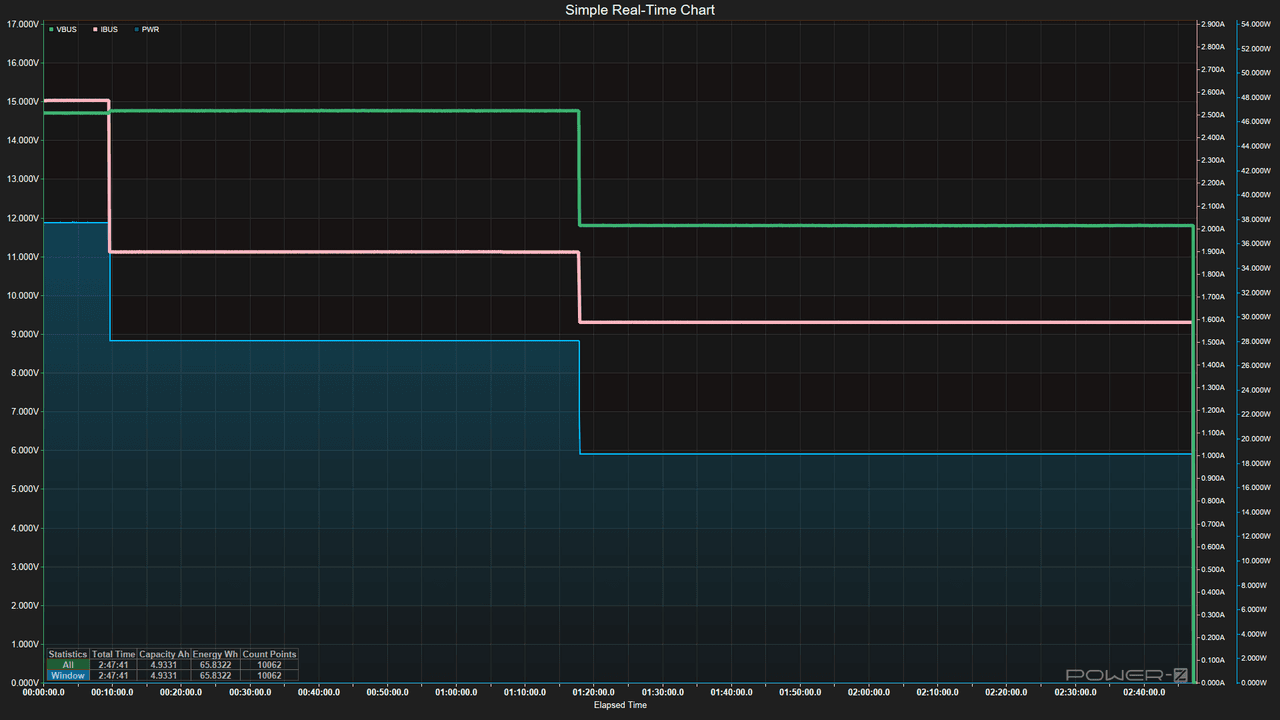
Task: Click the 00:00:00.0 time axis tick
Action: (43, 692)
